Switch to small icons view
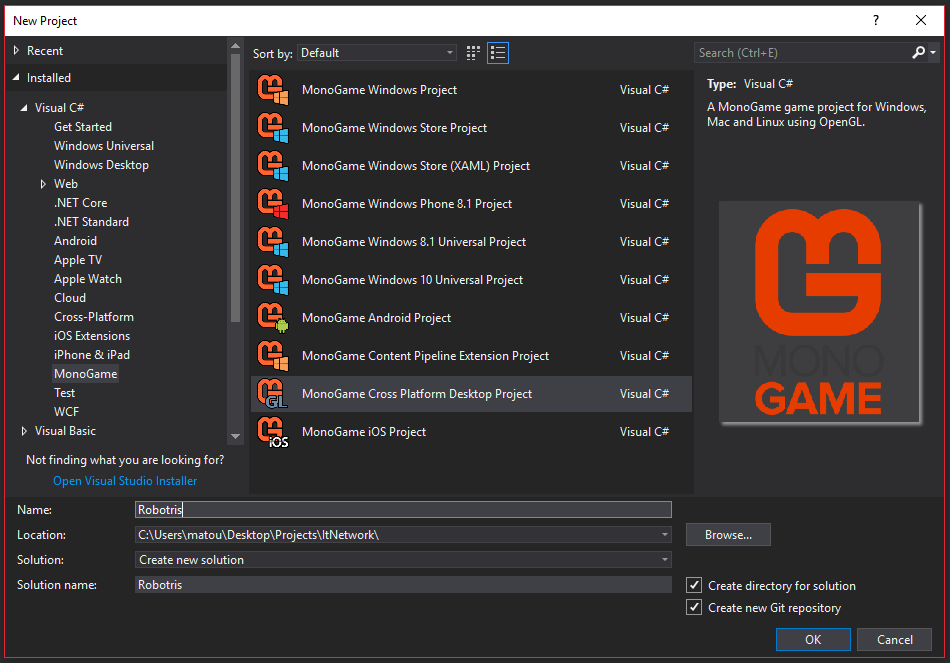 coord(473,53)
